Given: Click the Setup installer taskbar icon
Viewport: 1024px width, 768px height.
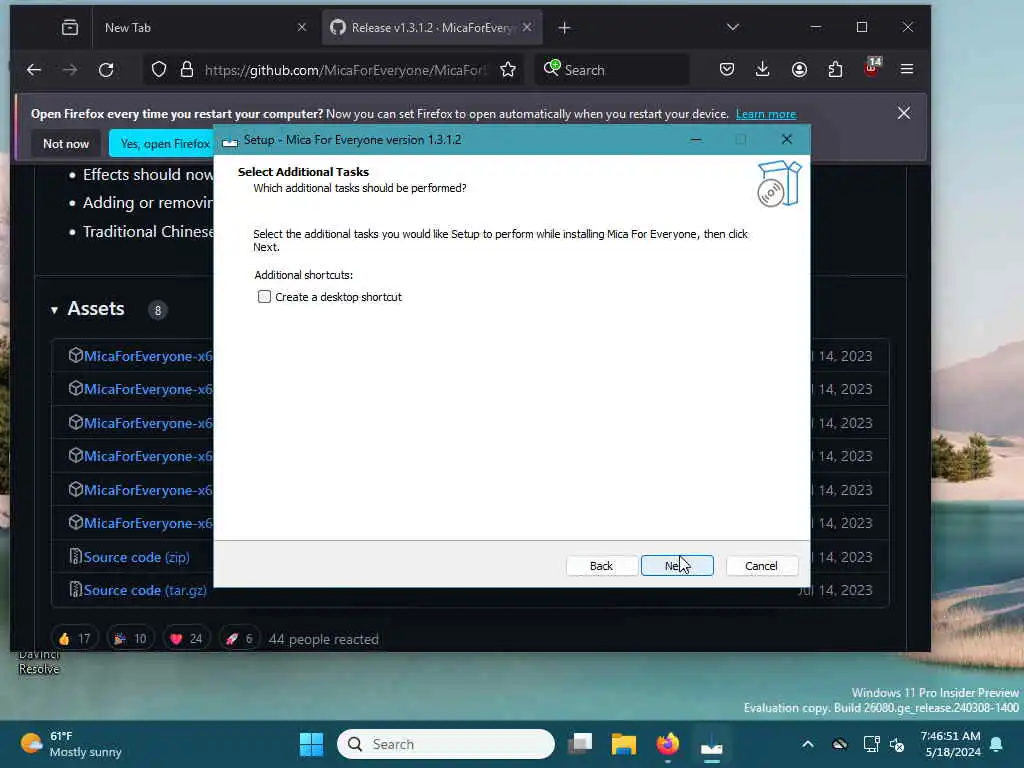Looking at the screenshot, I should click(x=711, y=746).
